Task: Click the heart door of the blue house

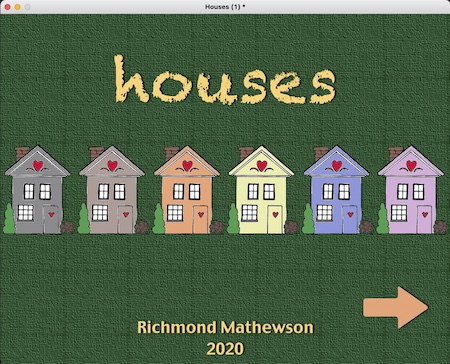Action: coord(350,219)
